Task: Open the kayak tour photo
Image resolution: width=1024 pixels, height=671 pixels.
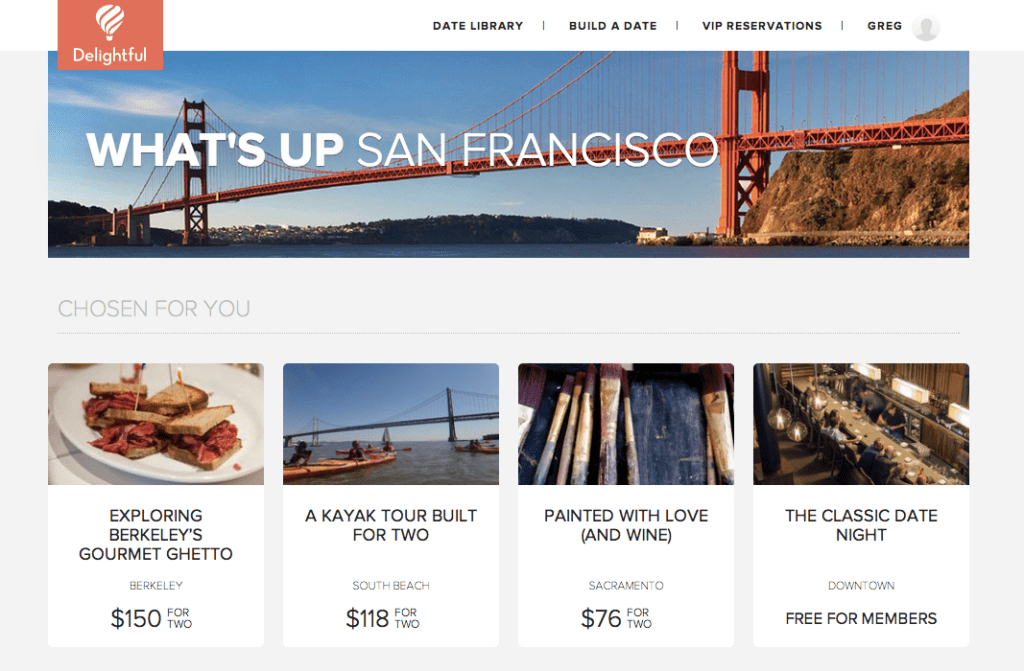Action: click(391, 424)
